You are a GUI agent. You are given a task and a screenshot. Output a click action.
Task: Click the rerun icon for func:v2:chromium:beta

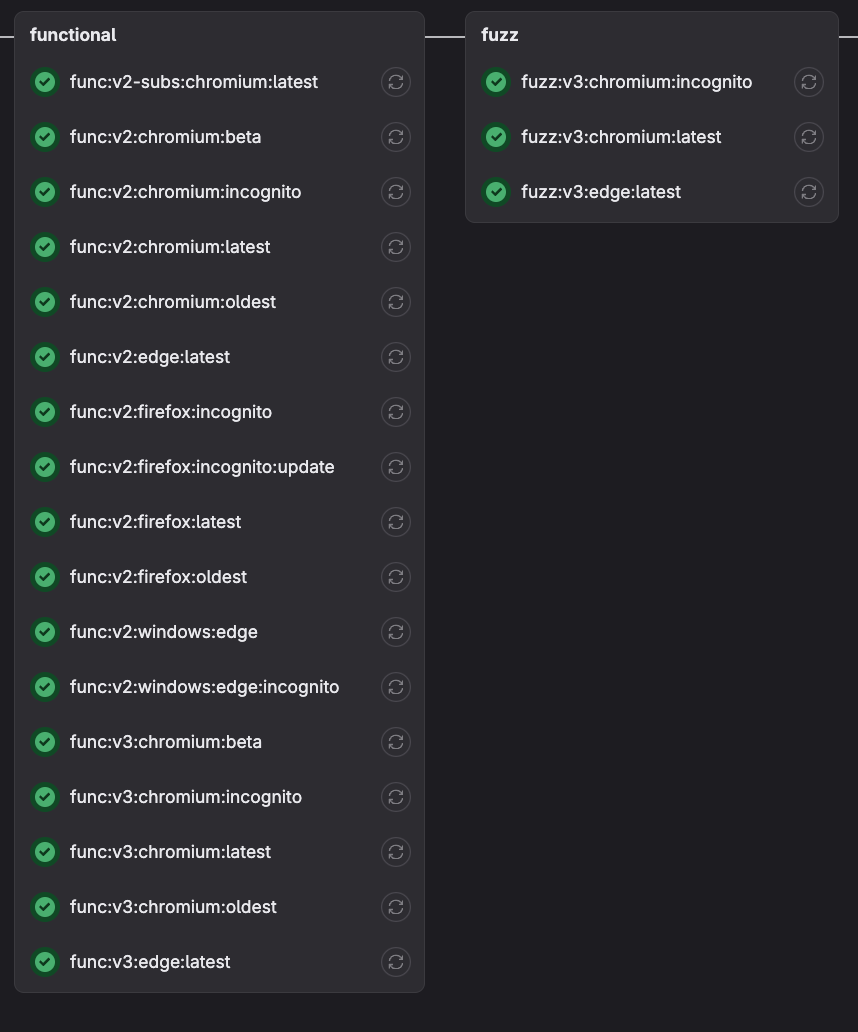coord(395,137)
